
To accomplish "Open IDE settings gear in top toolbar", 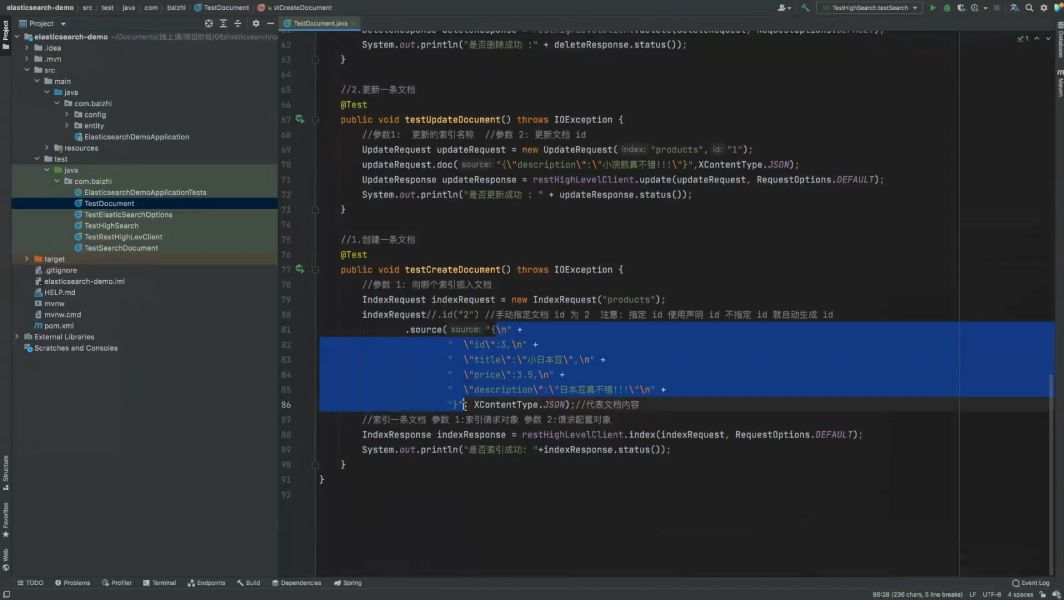I will click(1044, 7).
